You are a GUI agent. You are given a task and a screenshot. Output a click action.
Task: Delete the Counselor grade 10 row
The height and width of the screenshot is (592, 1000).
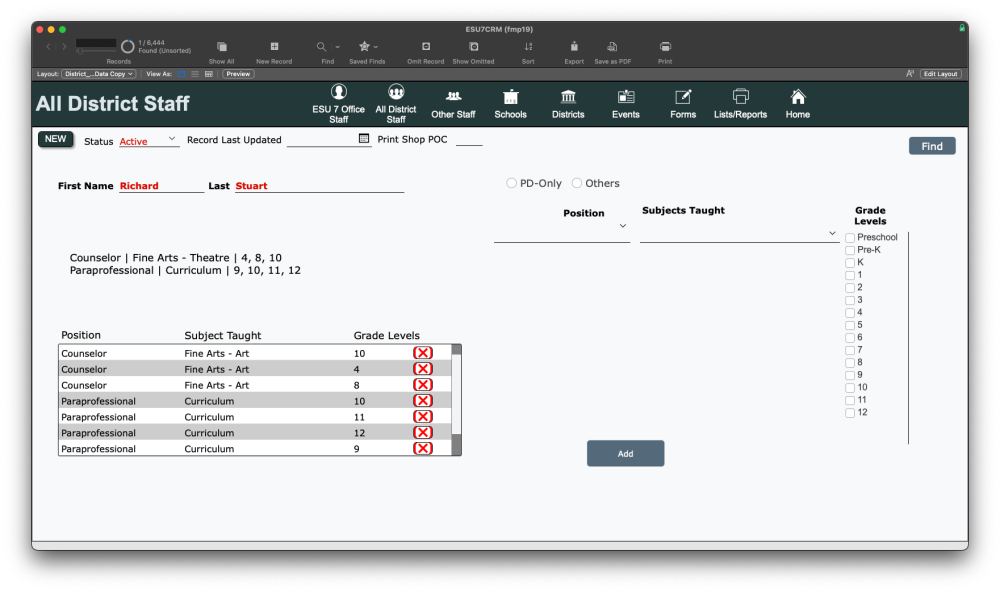[x=423, y=353]
